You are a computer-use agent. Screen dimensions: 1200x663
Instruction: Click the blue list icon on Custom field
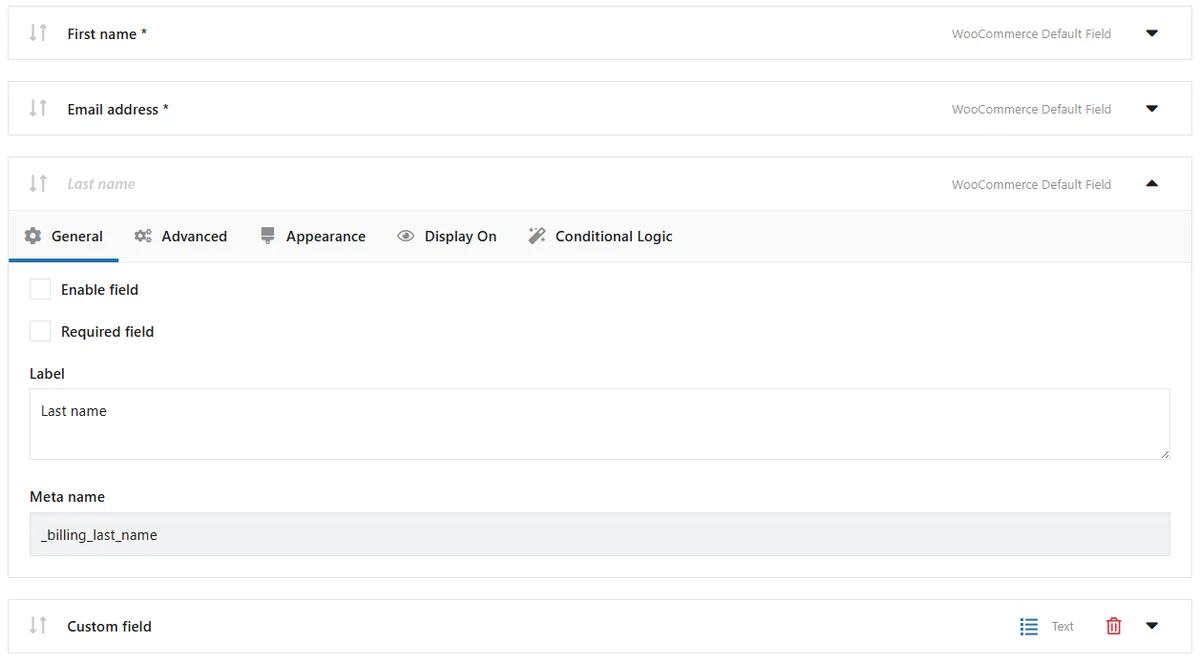tap(1029, 626)
